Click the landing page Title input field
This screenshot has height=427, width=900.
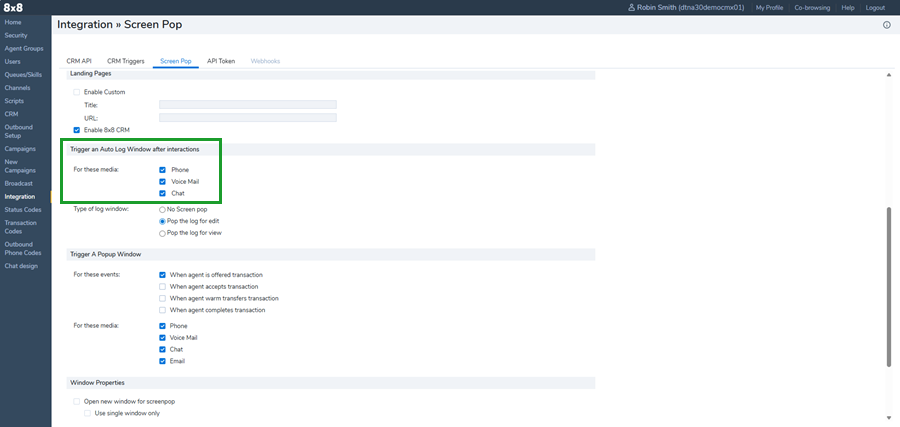point(247,105)
